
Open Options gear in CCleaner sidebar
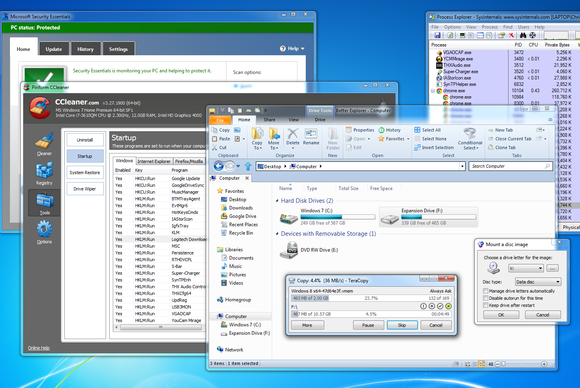coord(44,232)
